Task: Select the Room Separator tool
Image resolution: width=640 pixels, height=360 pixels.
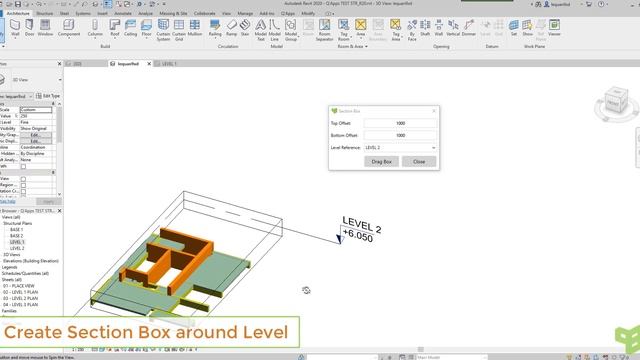Action: 324,29
